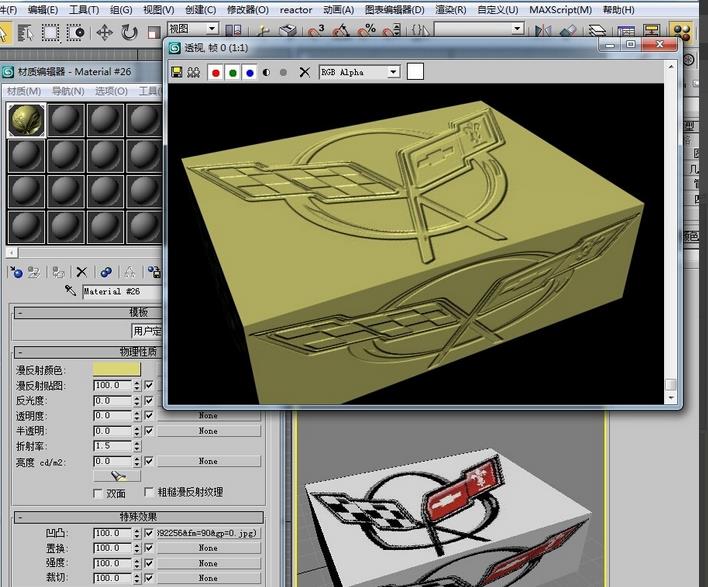Click the Align tool icon
The width and height of the screenshot is (708, 587).
(568, 31)
